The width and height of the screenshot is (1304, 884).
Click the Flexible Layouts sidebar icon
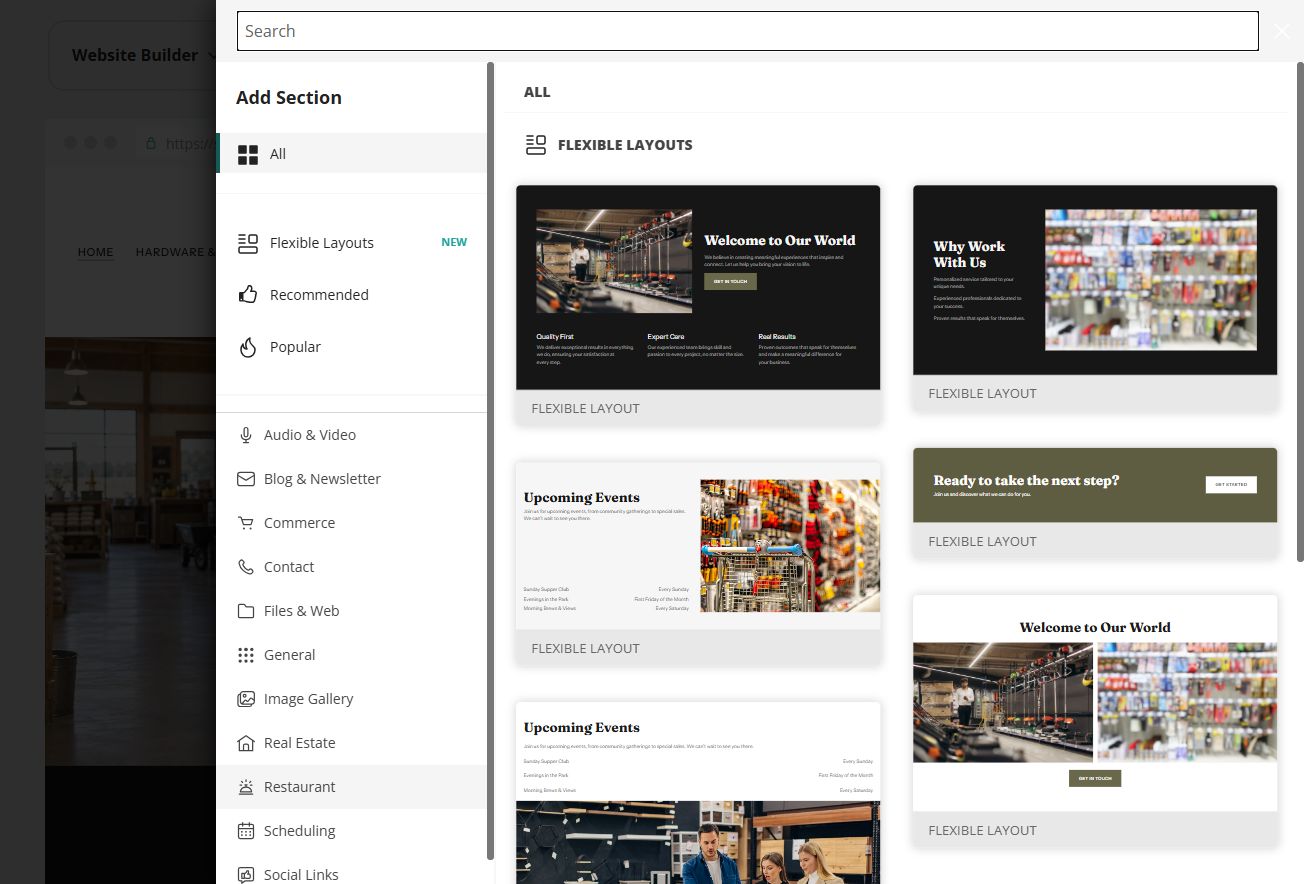coord(247,243)
